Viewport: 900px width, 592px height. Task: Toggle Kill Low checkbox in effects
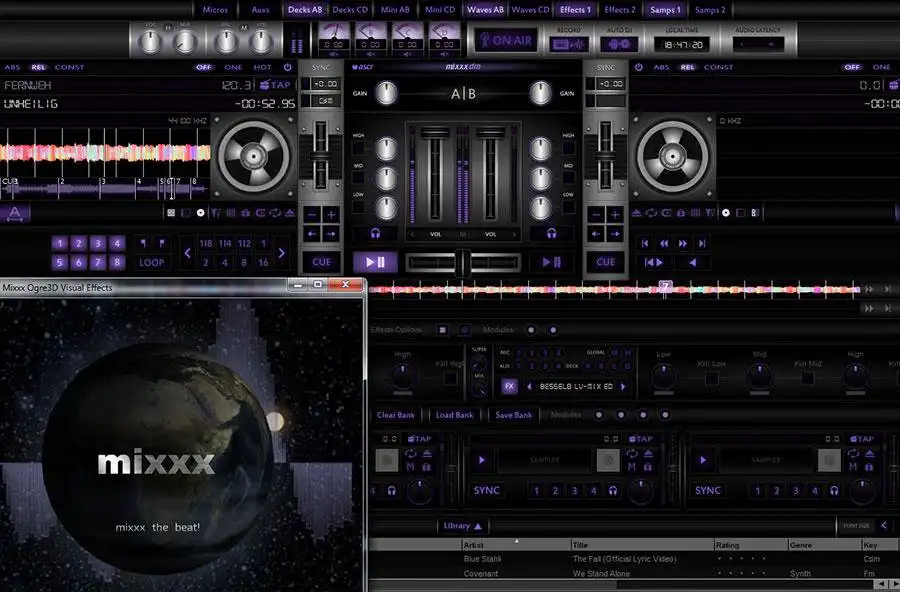[x=712, y=379]
